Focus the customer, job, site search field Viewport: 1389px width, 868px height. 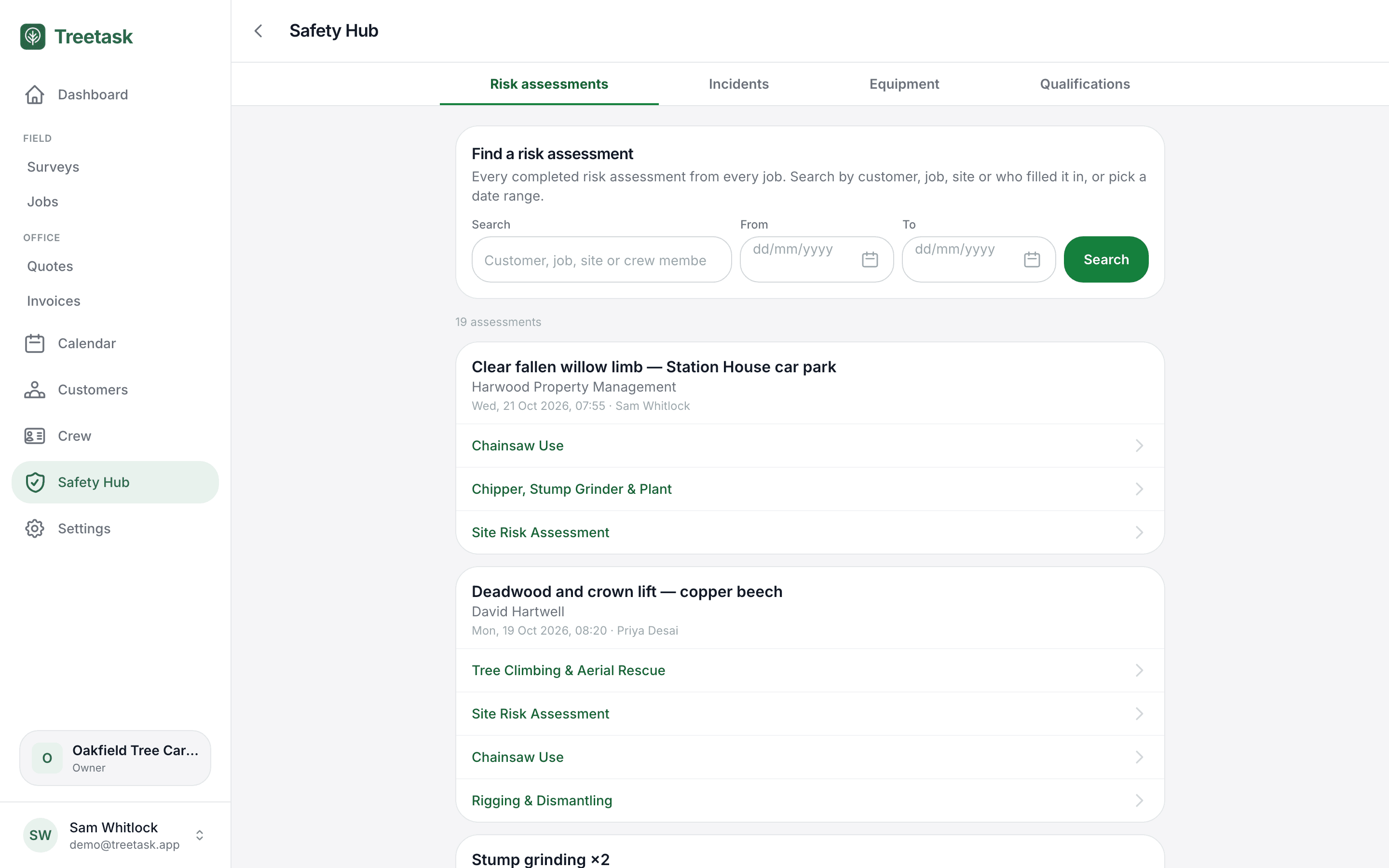(x=601, y=259)
